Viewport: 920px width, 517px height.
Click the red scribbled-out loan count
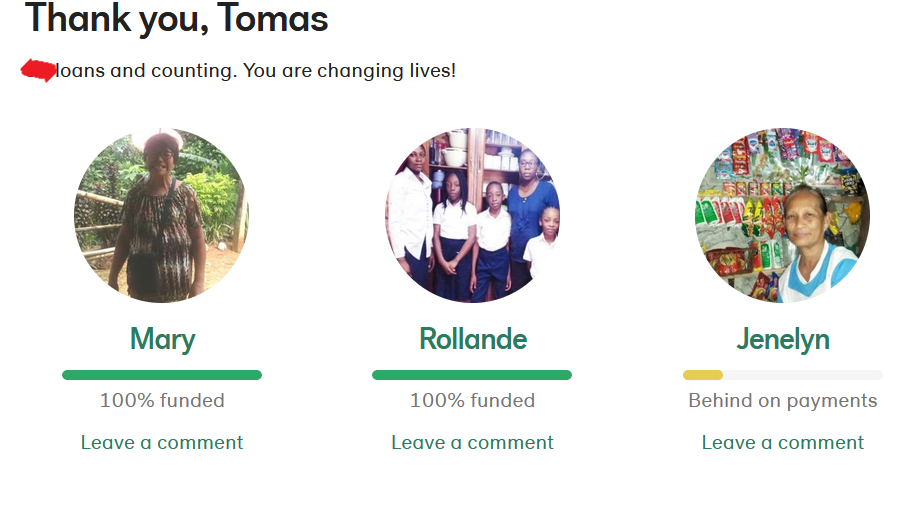38,71
